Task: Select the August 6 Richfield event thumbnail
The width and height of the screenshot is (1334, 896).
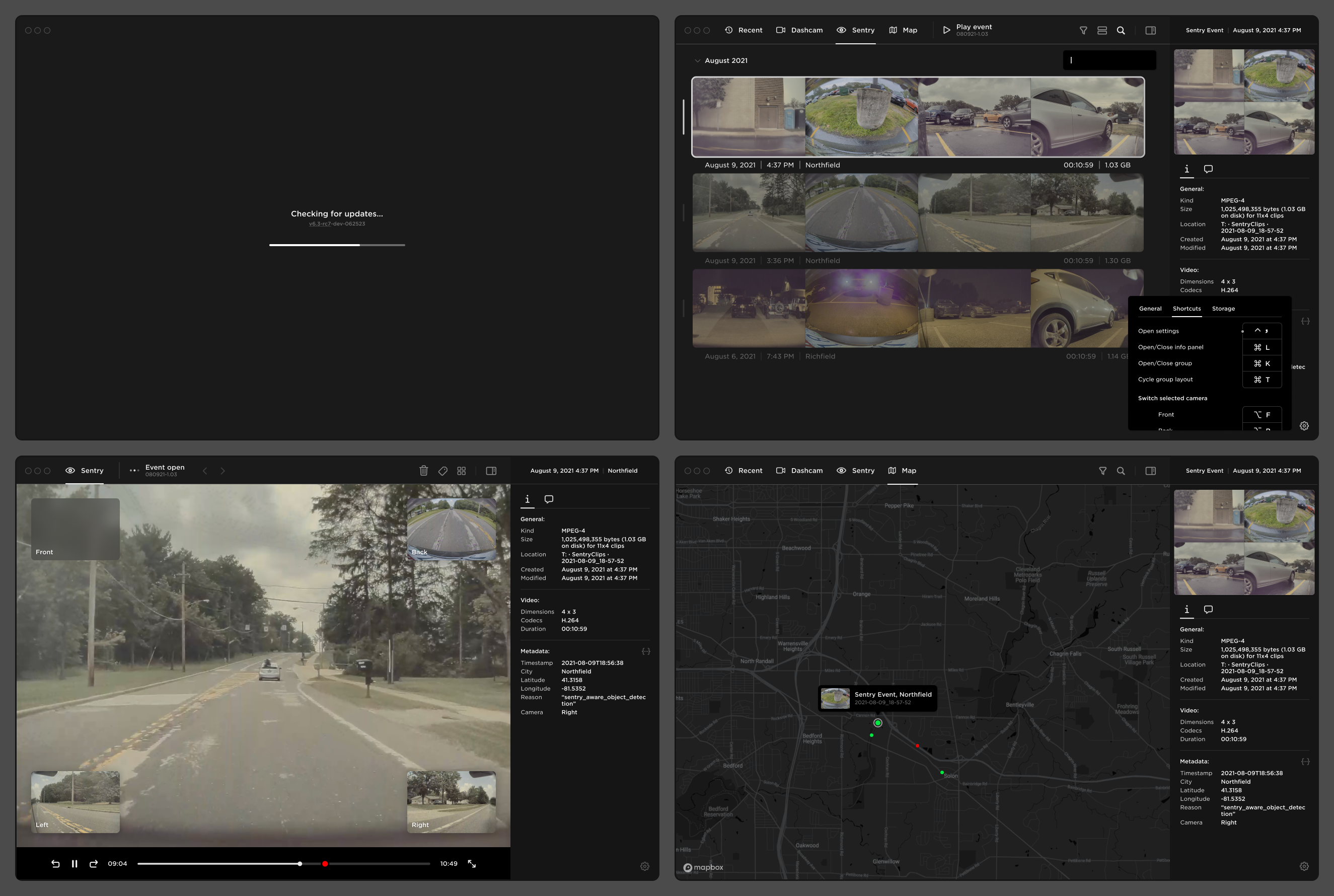Action: 918,309
